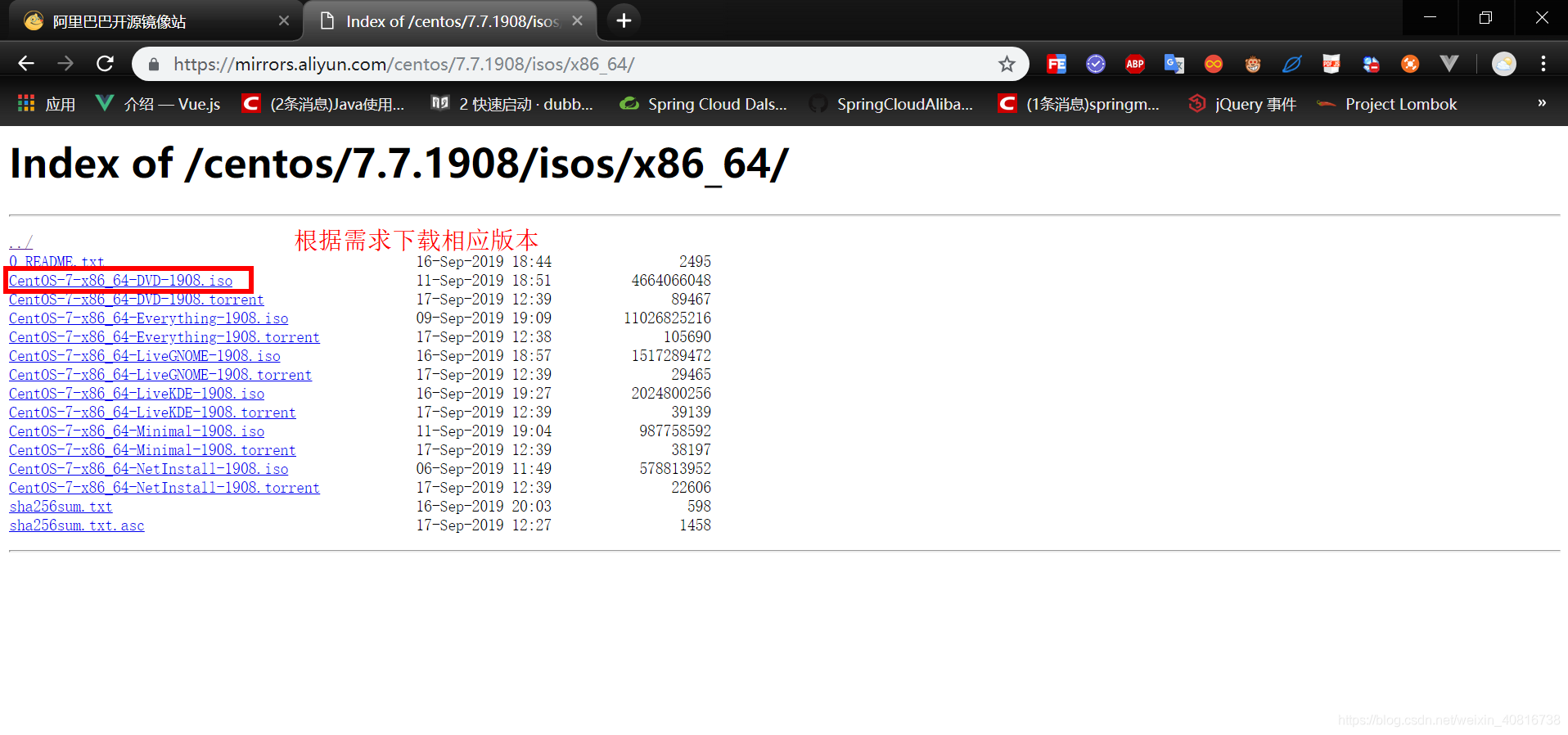Open the SpringCloudAlibaba bookmark
Screen dimensions: 1568x735
[892, 104]
